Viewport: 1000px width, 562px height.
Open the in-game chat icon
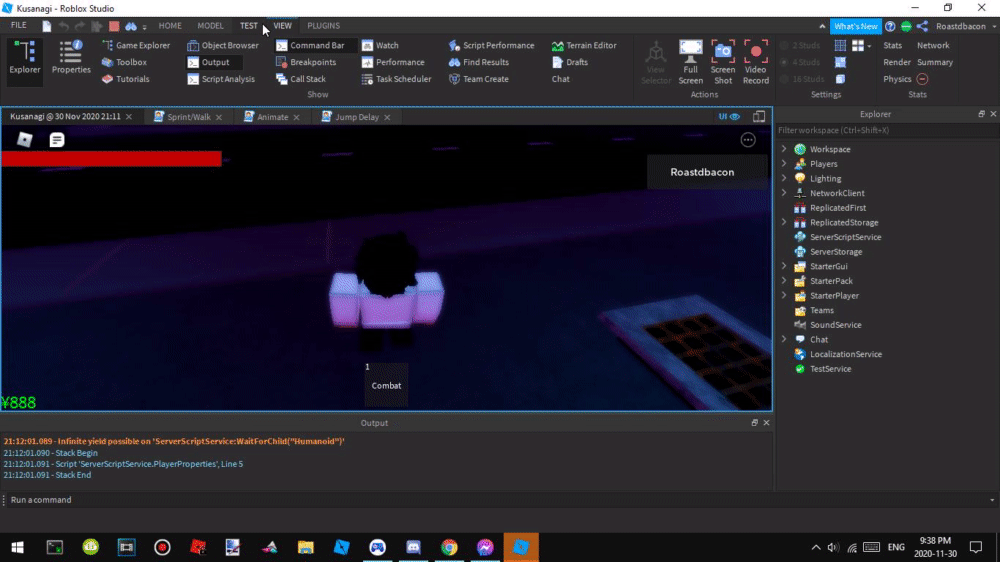[x=57, y=140]
